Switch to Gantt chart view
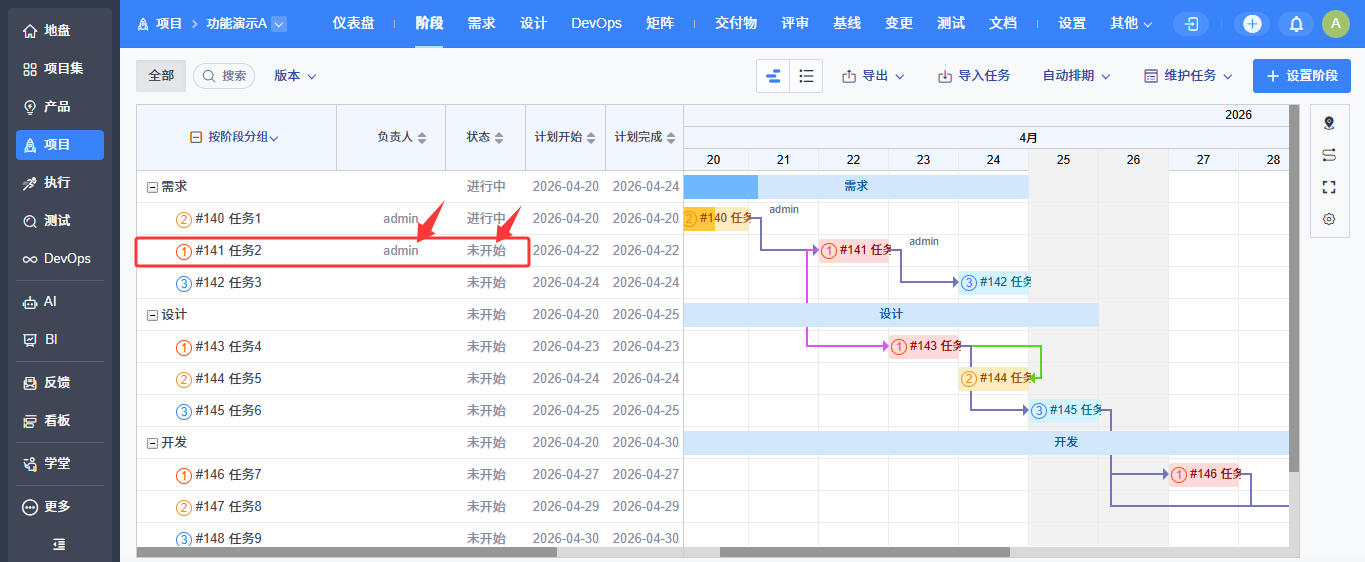 pos(773,76)
